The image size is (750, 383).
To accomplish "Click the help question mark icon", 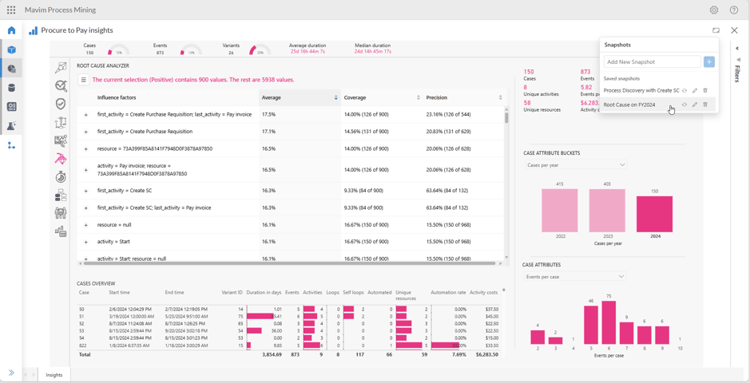I will [x=734, y=10].
